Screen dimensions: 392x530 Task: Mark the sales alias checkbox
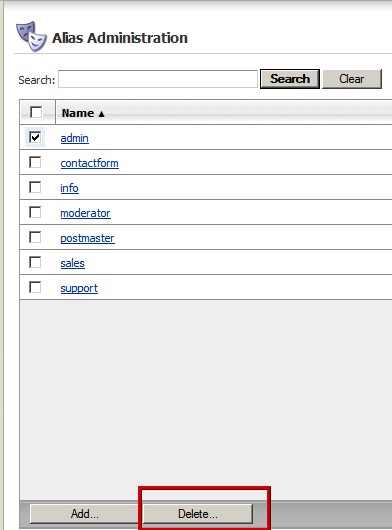35,262
